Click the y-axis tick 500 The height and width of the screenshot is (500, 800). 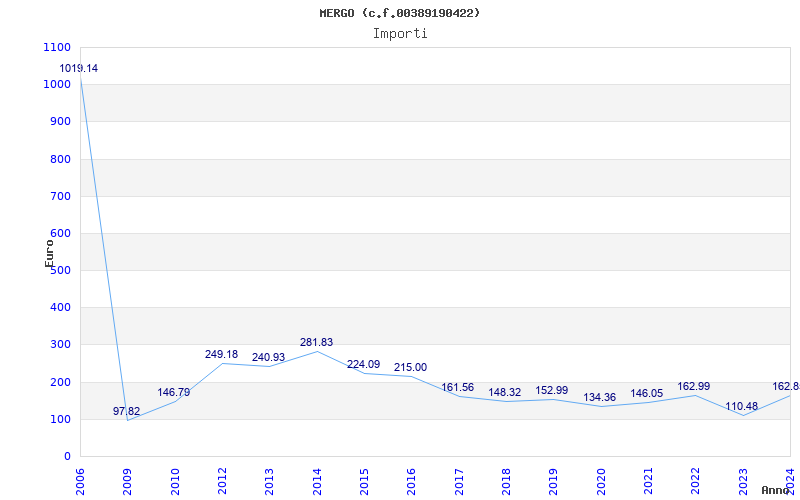pos(60,270)
